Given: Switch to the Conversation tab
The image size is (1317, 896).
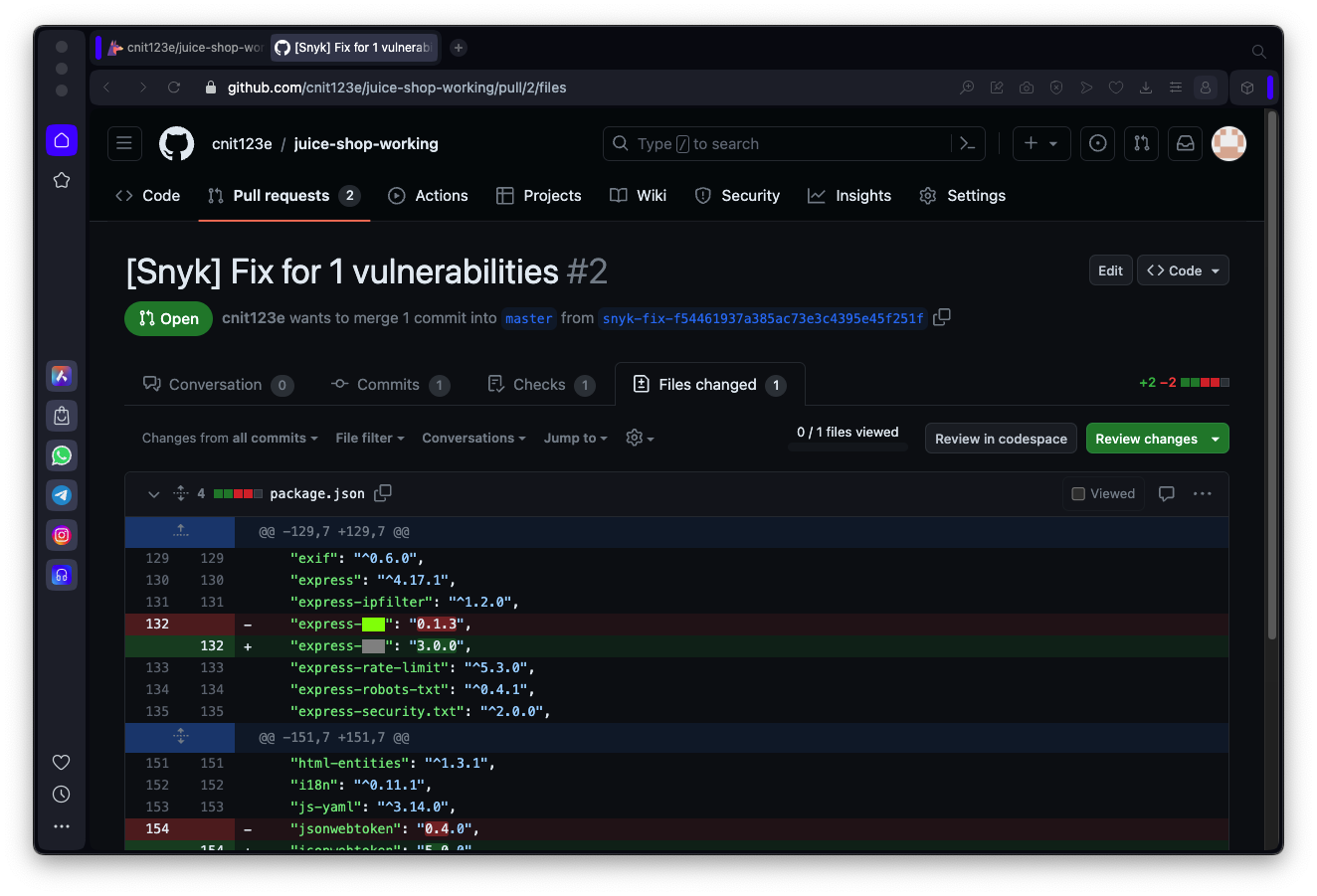Looking at the screenshot, I should click(x=216, y=385).
